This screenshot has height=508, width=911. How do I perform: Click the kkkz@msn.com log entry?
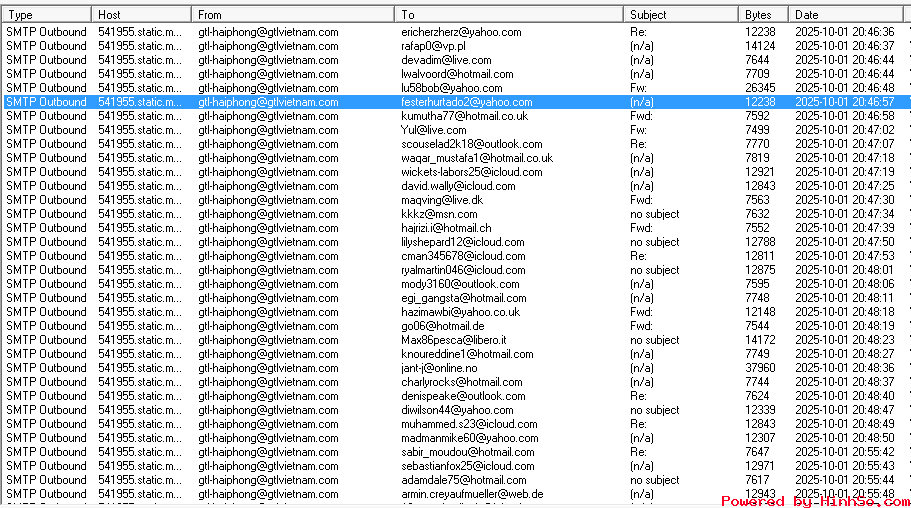pyautogui.click(x=439, y=214)
